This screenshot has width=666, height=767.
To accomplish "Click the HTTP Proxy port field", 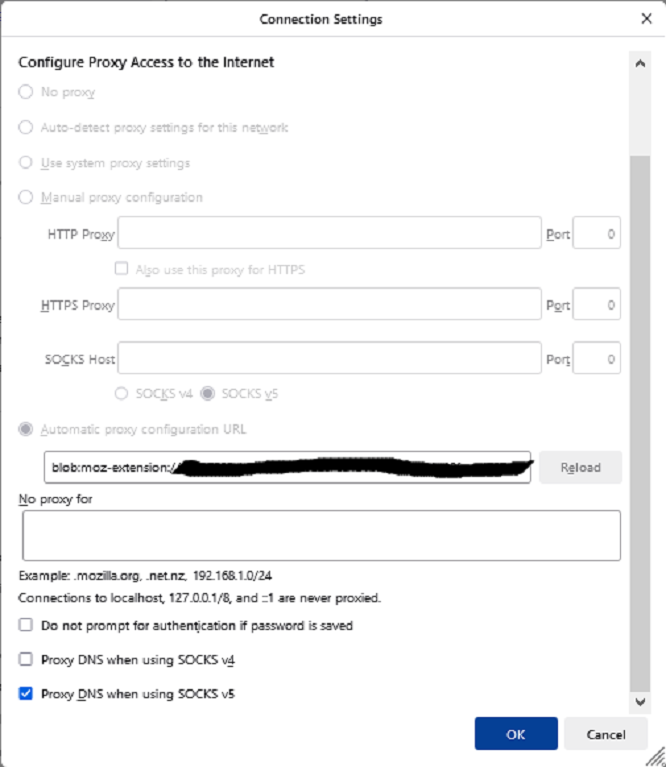I will [x=597, y=235].
